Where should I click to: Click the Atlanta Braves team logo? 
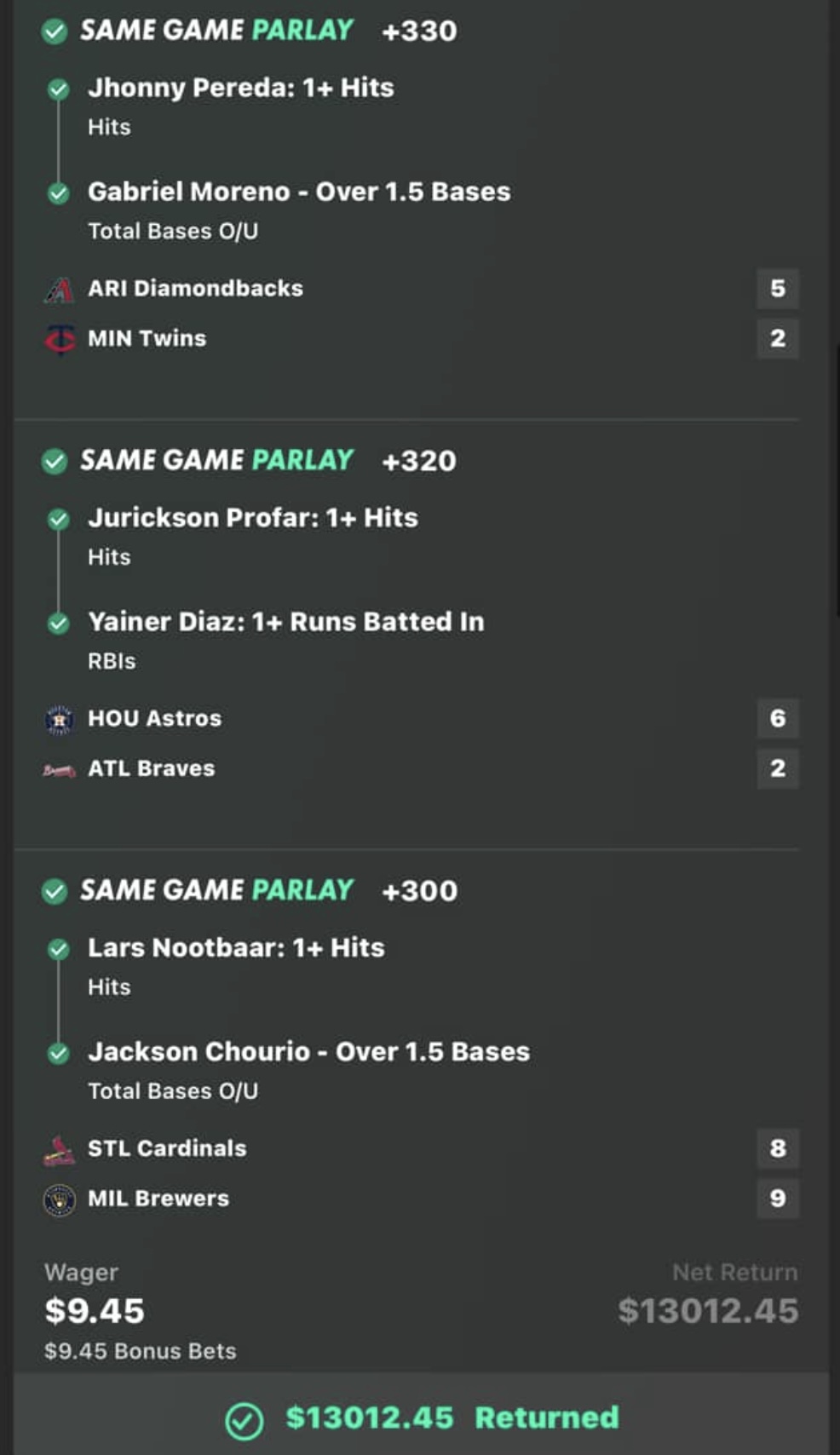(59, 770)
